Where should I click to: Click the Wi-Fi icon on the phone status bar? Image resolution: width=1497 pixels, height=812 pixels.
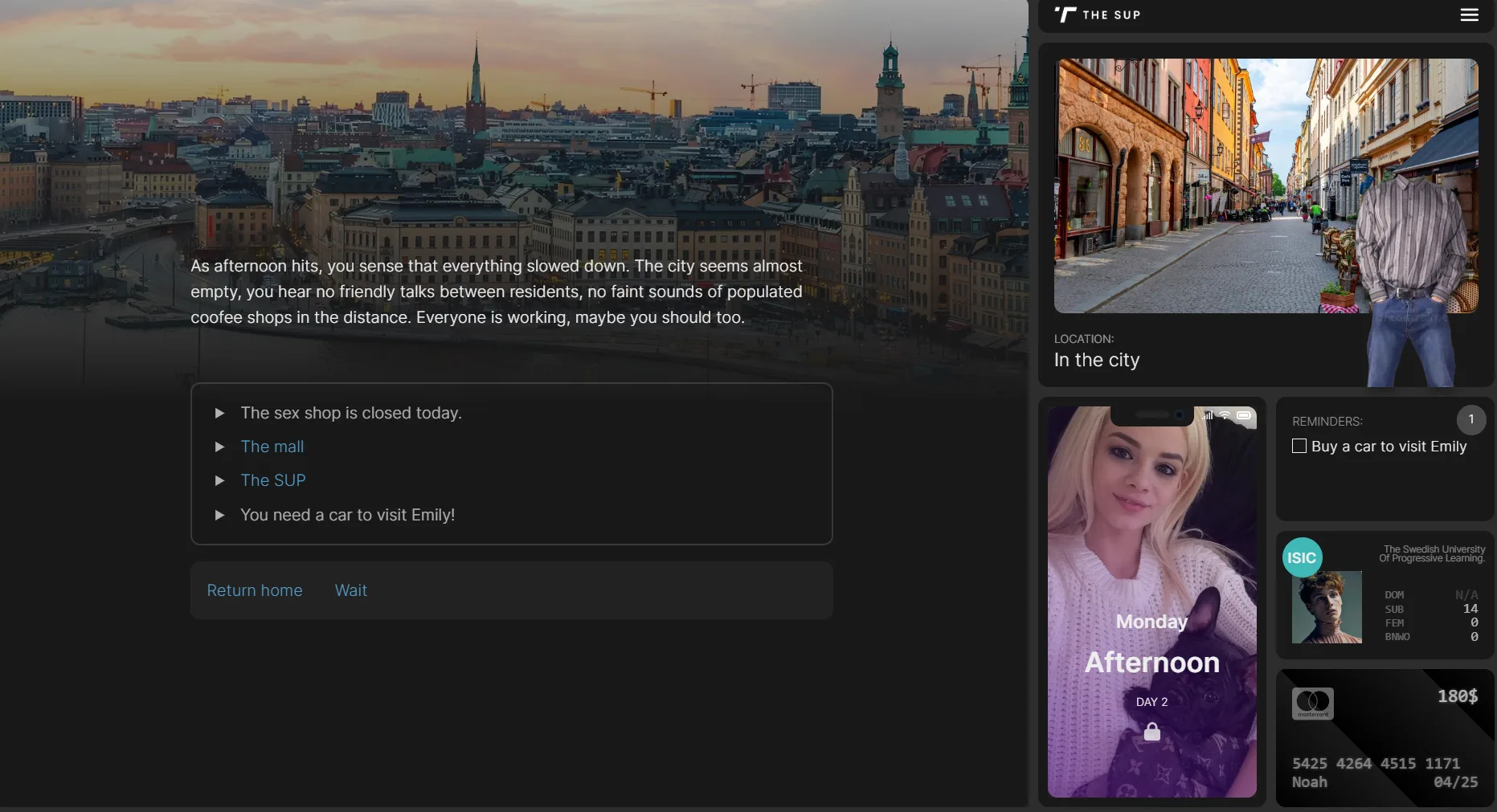tap(1225, 415)
